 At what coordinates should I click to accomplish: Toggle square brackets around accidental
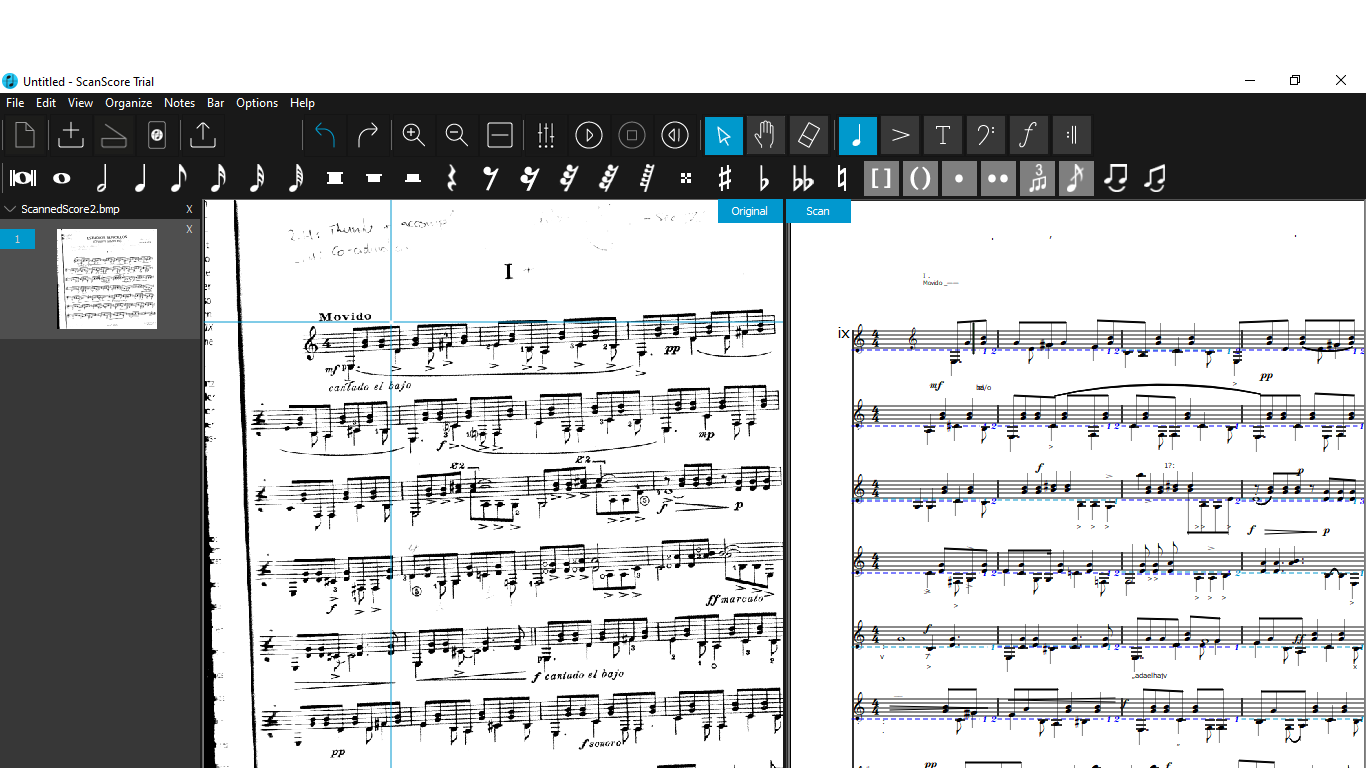881,178
